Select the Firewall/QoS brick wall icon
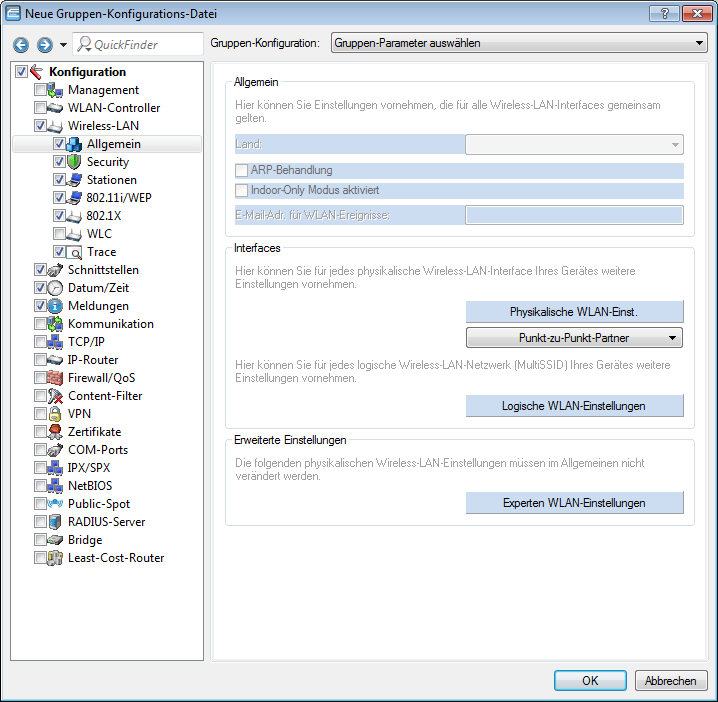718x702 pixels. click(x=56, y=378)
